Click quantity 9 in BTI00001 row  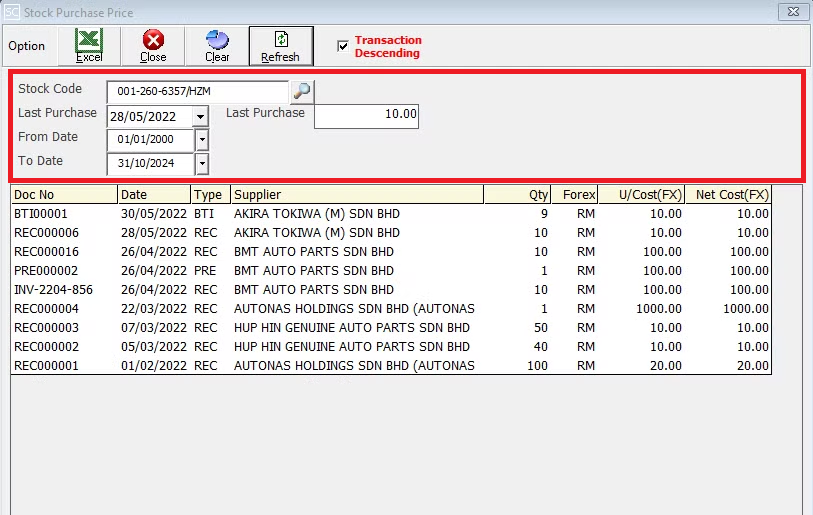tap(544, 214)
